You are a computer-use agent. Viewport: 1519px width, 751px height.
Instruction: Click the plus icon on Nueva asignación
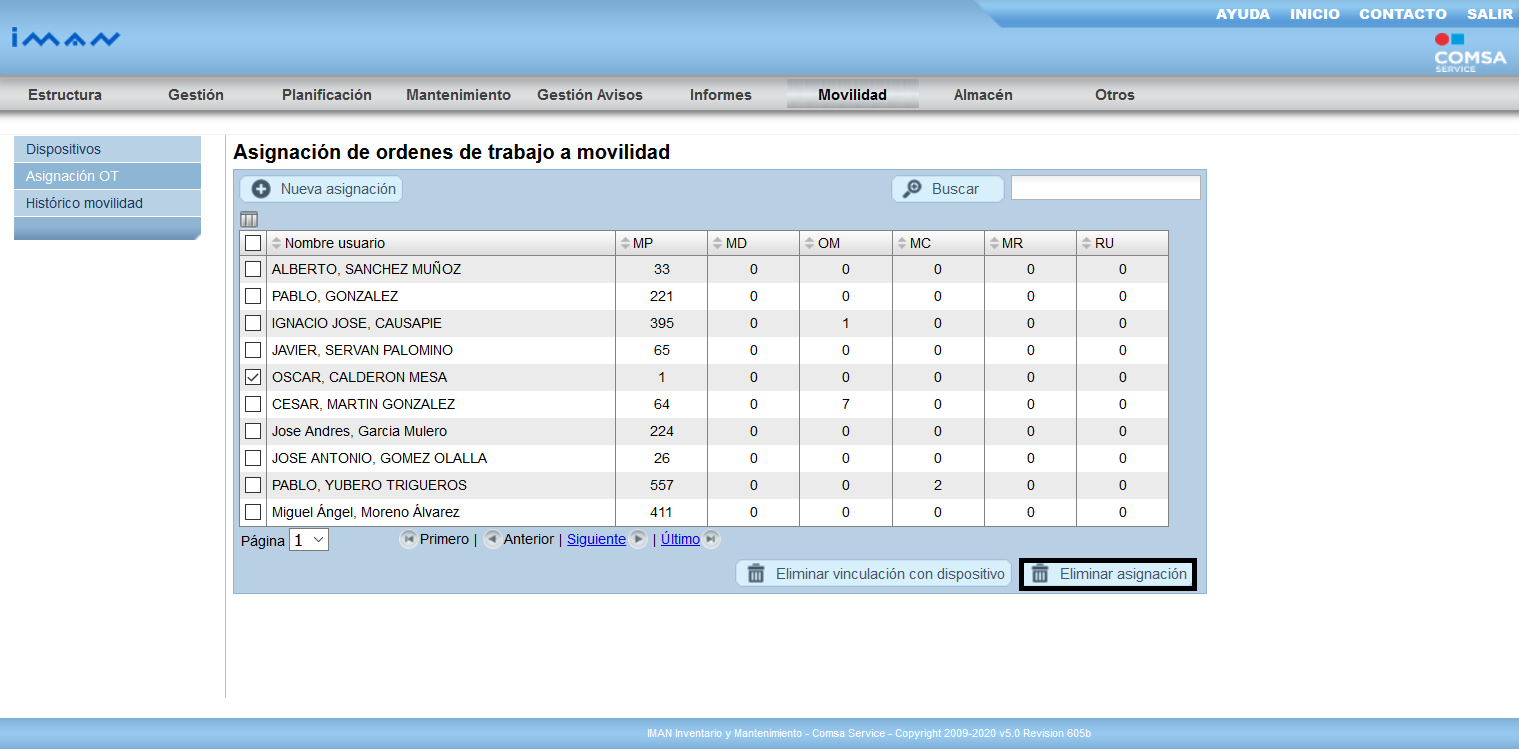pyautogui.click(x=261, y=189)
